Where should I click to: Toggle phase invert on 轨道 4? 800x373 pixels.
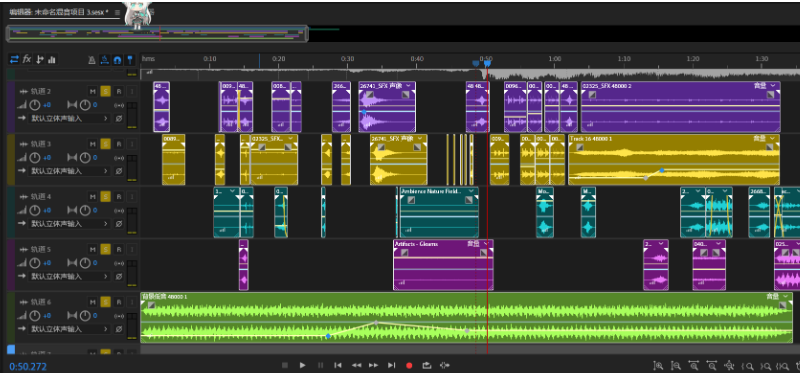tap(118, 223)
